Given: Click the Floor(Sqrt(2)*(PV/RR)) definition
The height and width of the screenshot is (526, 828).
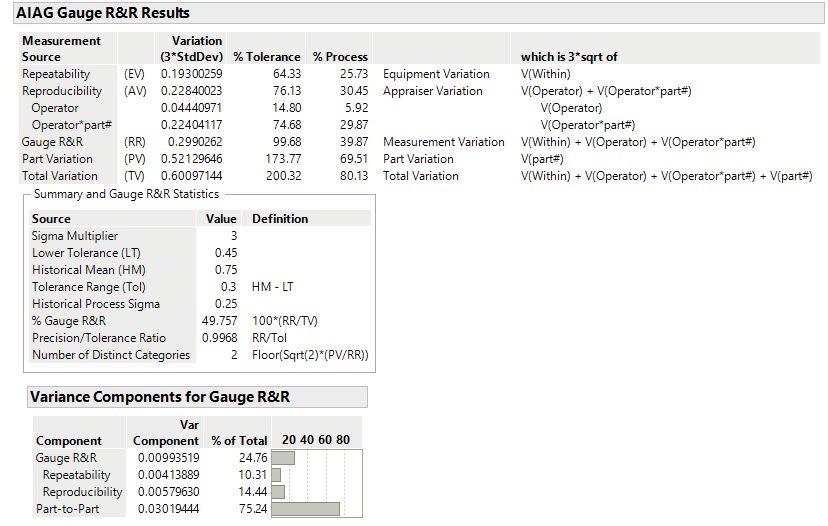Looking at the screenshot, I should [310, 354].
